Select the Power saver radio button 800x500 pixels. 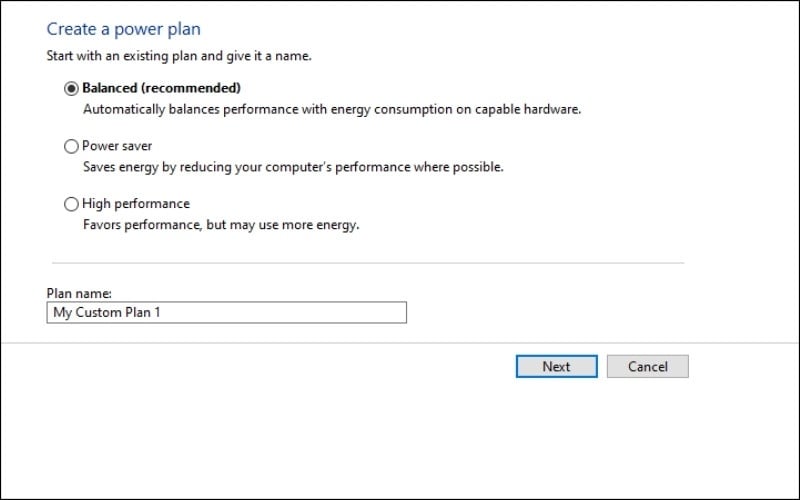(x=71, y=146)
